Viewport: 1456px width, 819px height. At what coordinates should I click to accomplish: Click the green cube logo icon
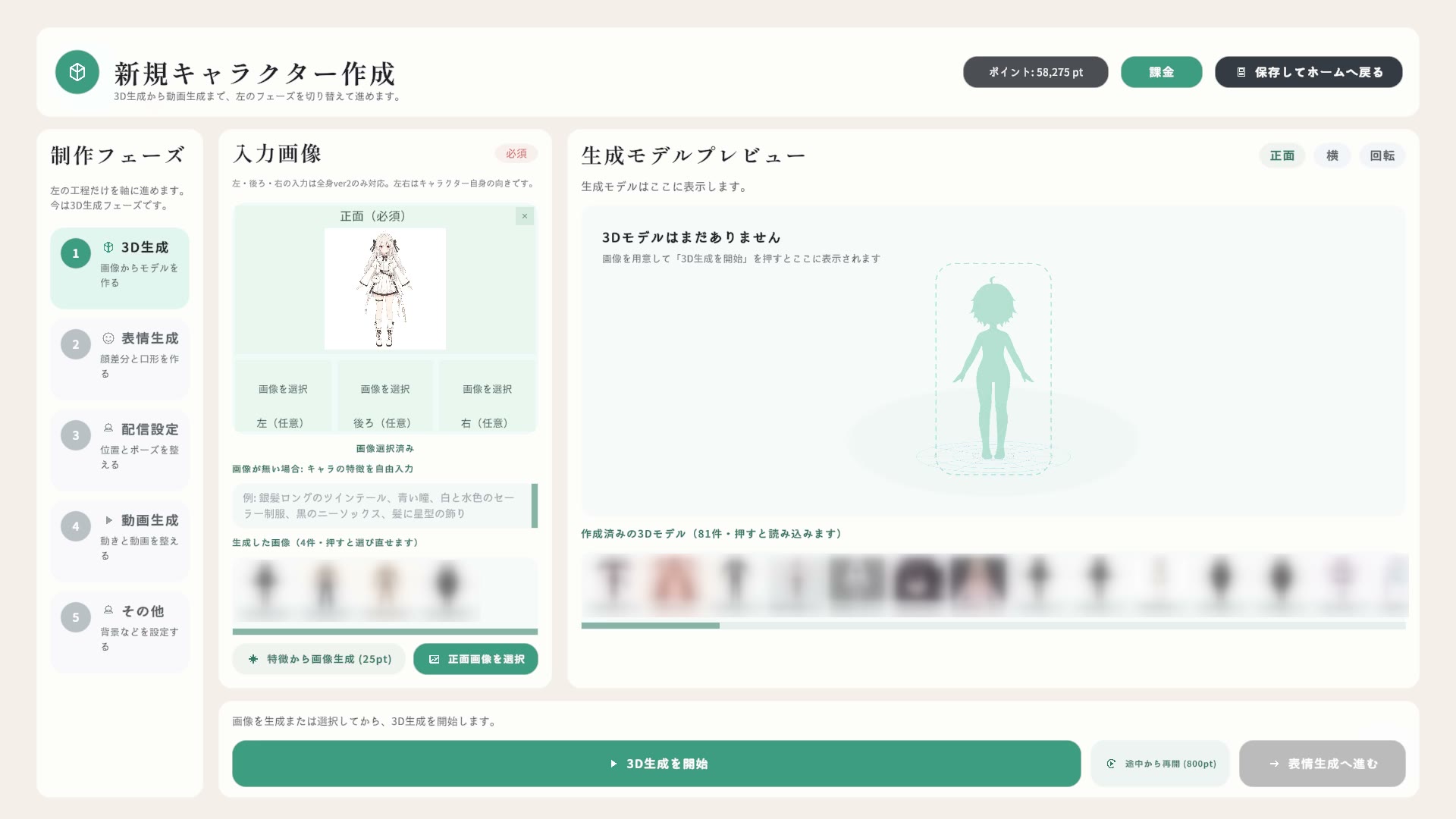(77, 72)
